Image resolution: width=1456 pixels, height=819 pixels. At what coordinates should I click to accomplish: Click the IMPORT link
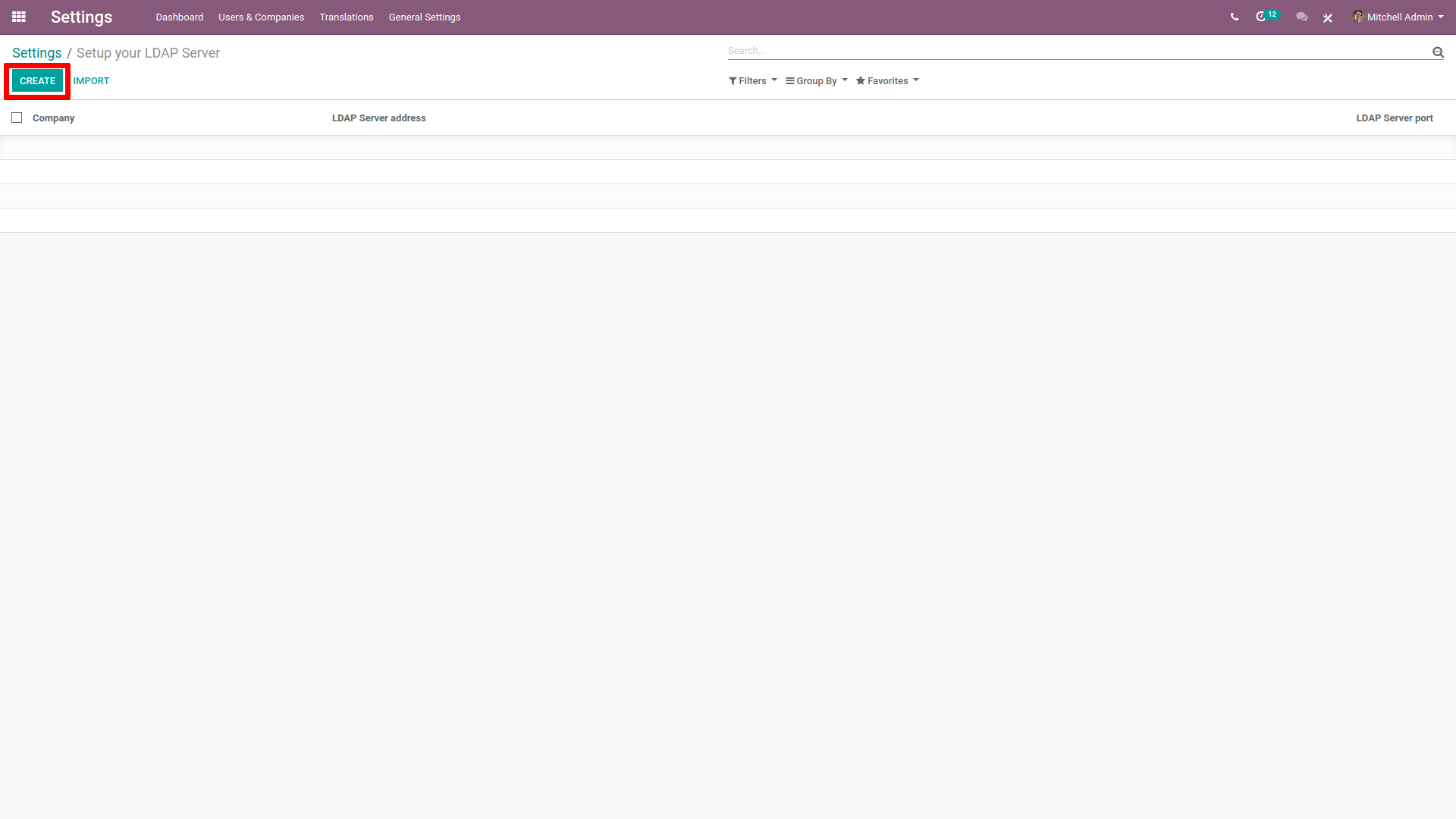click(92, 81)
